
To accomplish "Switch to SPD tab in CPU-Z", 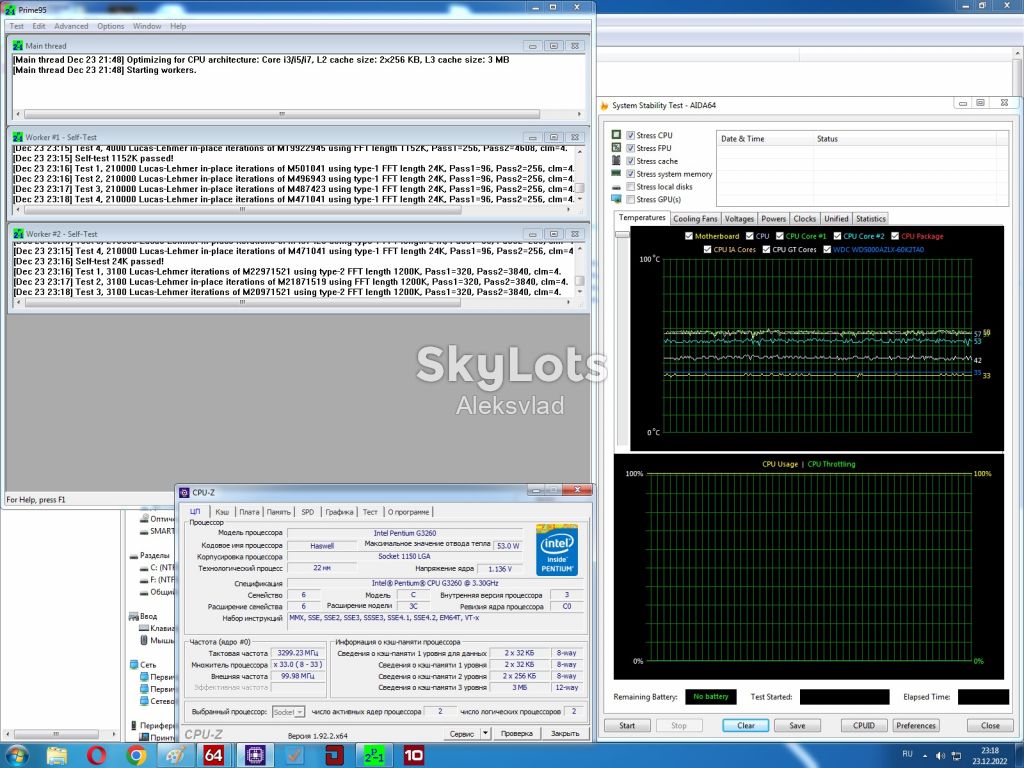I will tap(308, 512).
